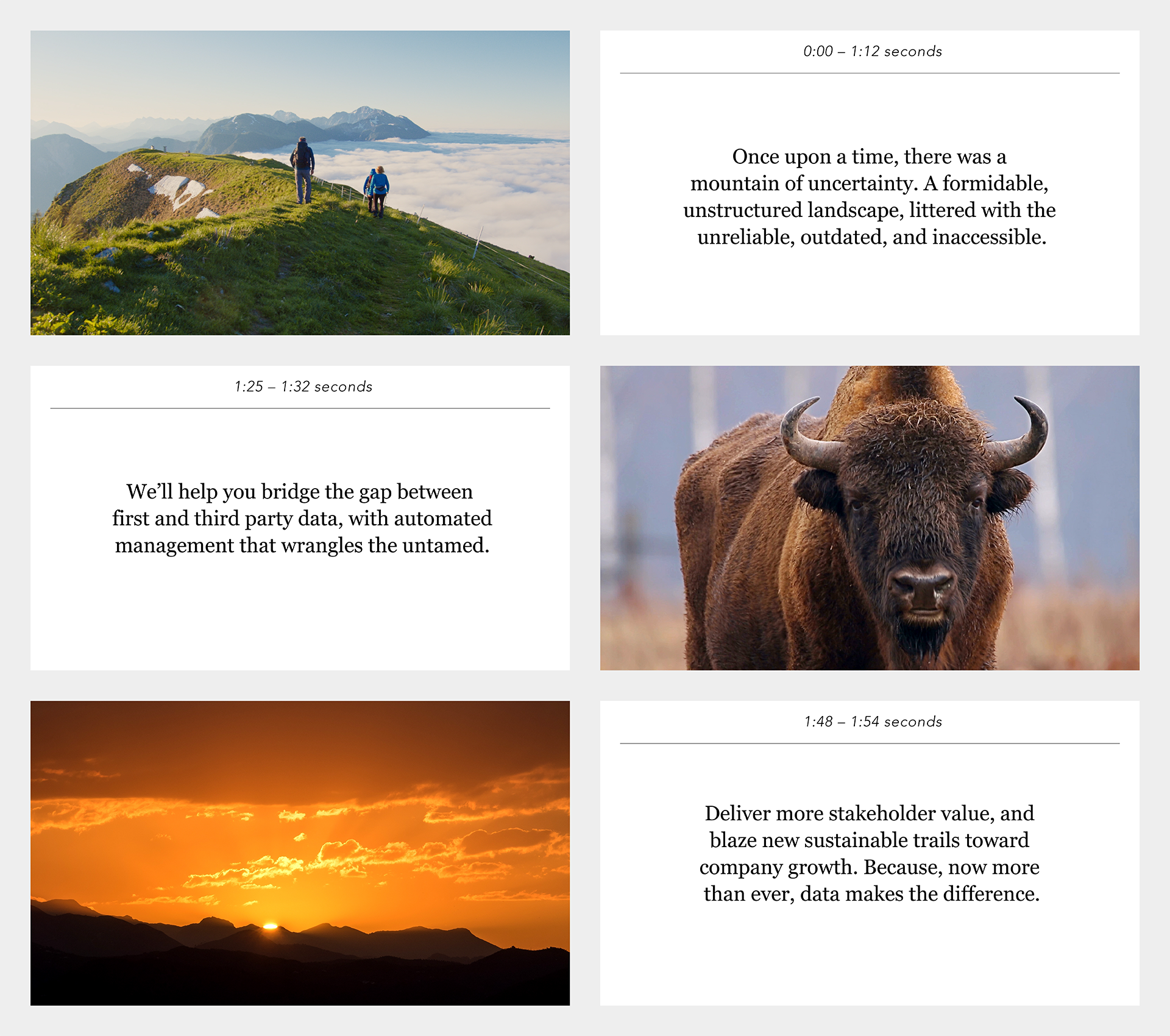Image resolution: width=1170 pixels, height=1036 pixels.
Task: Click the divider line under 0:00 – 1:12
Action: pos(870,73)
